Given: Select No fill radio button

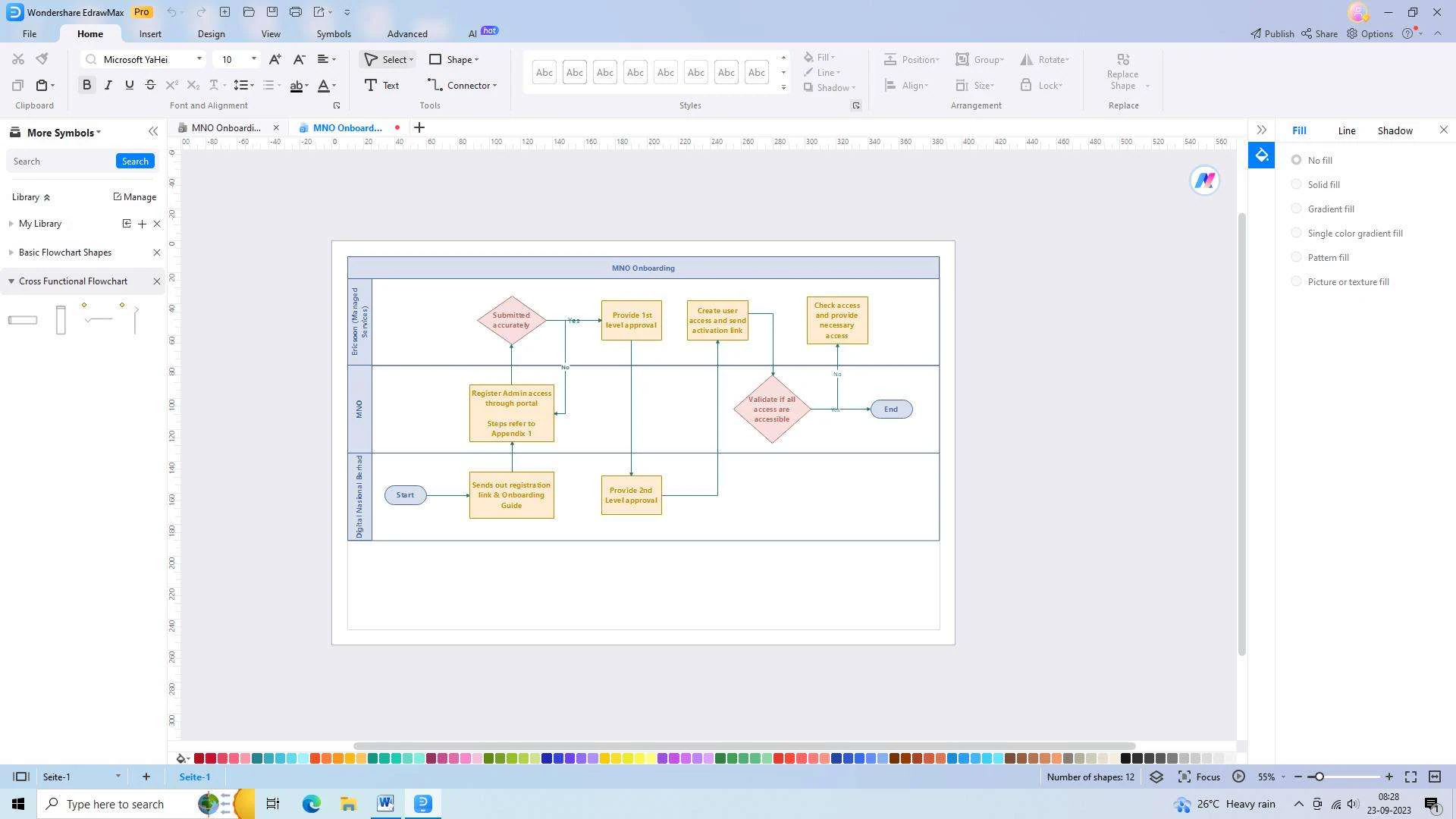Looking at the screenshot, I should (1297, 160).
